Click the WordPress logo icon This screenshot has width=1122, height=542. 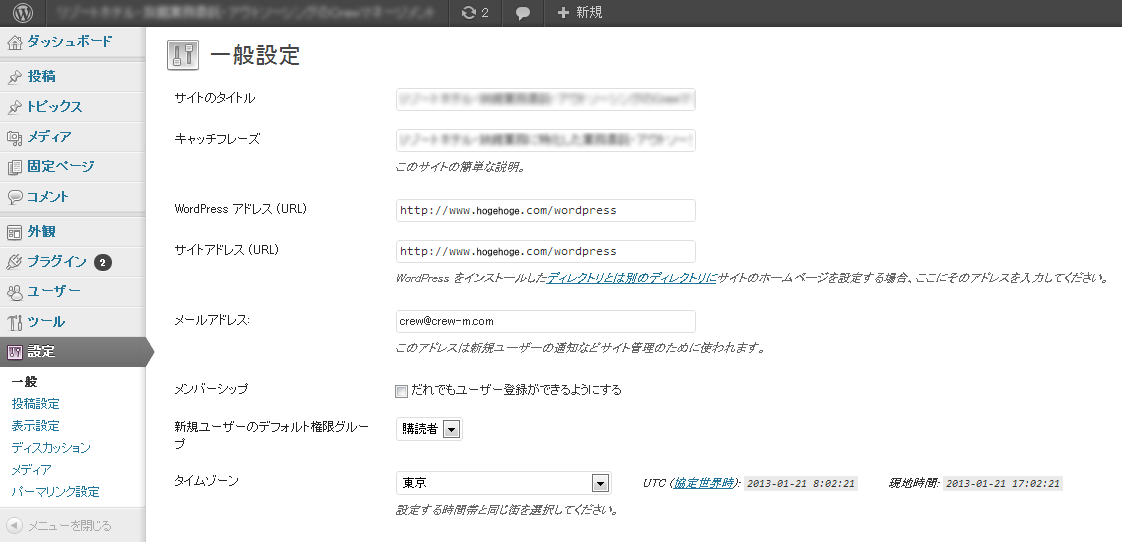click(x=22, y=13)
